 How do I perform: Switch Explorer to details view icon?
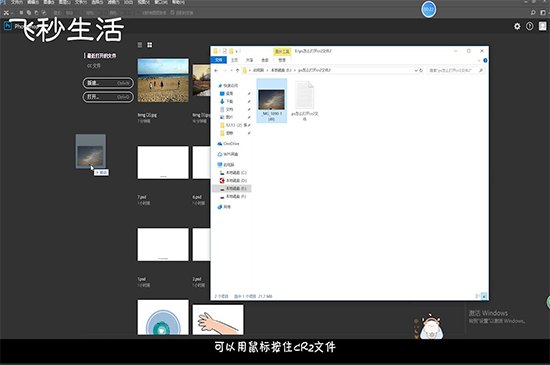coord(478,296)
